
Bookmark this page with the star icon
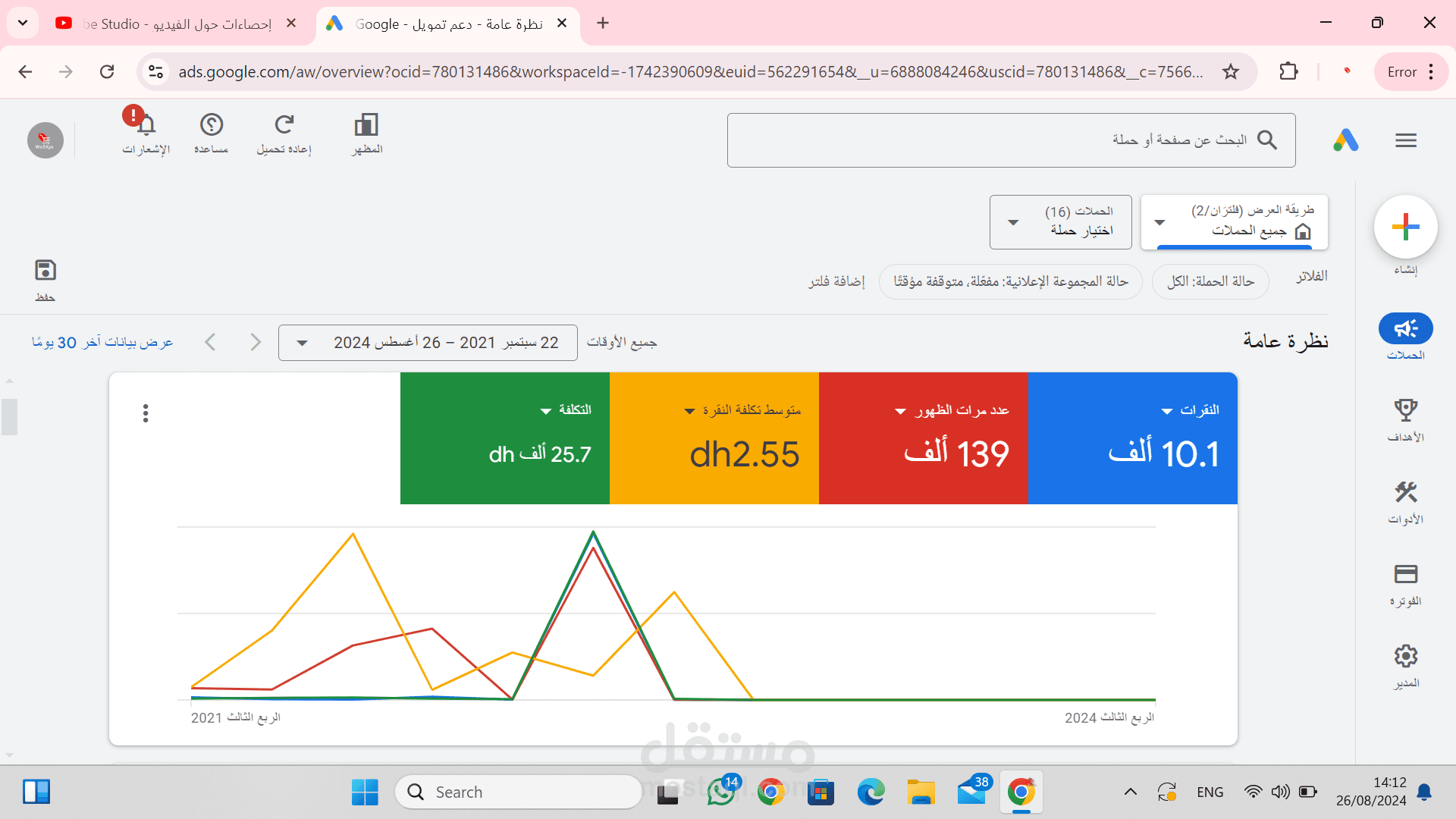tap(1231, 72)
